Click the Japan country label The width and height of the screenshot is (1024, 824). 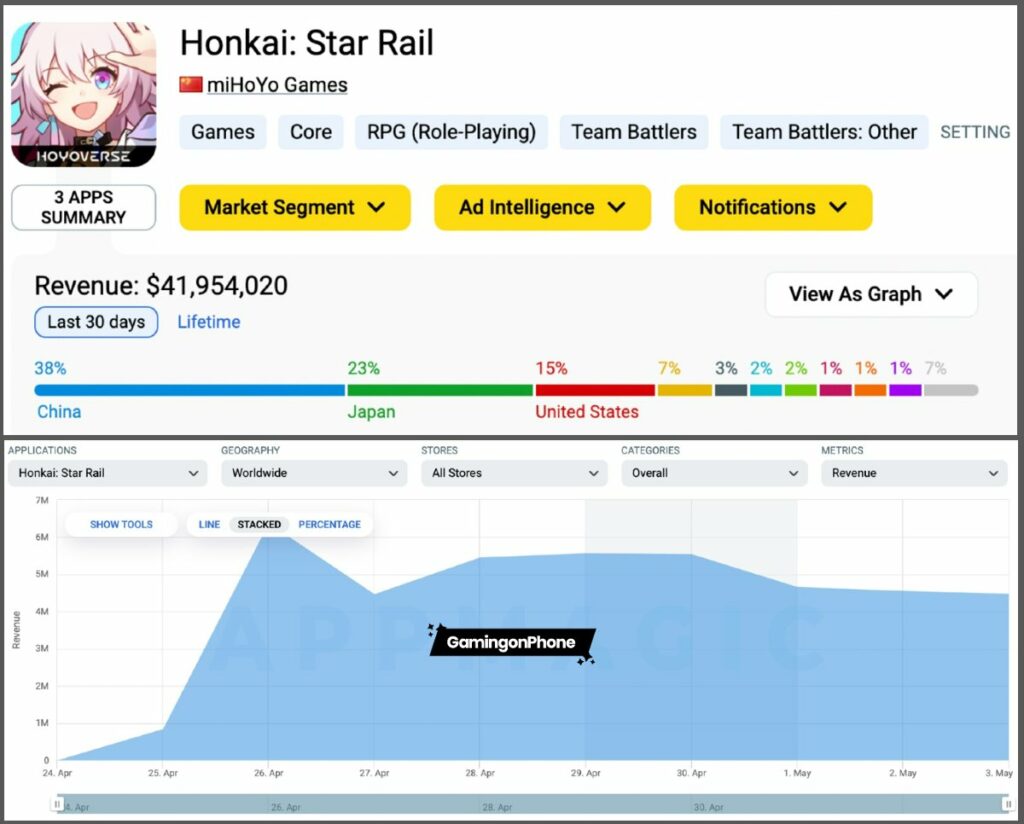[371, 412]
